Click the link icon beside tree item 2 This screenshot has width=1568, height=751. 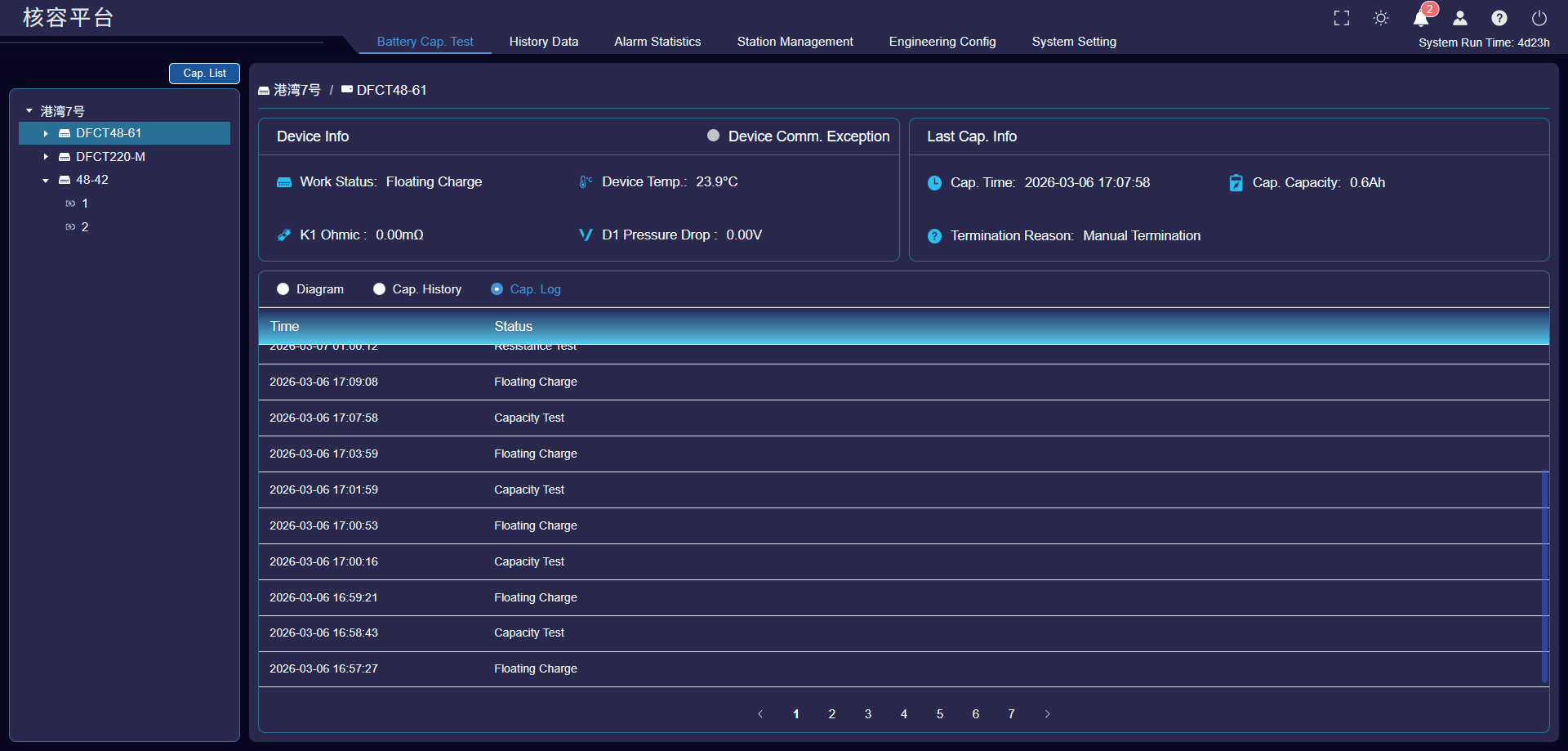[70, 227]
